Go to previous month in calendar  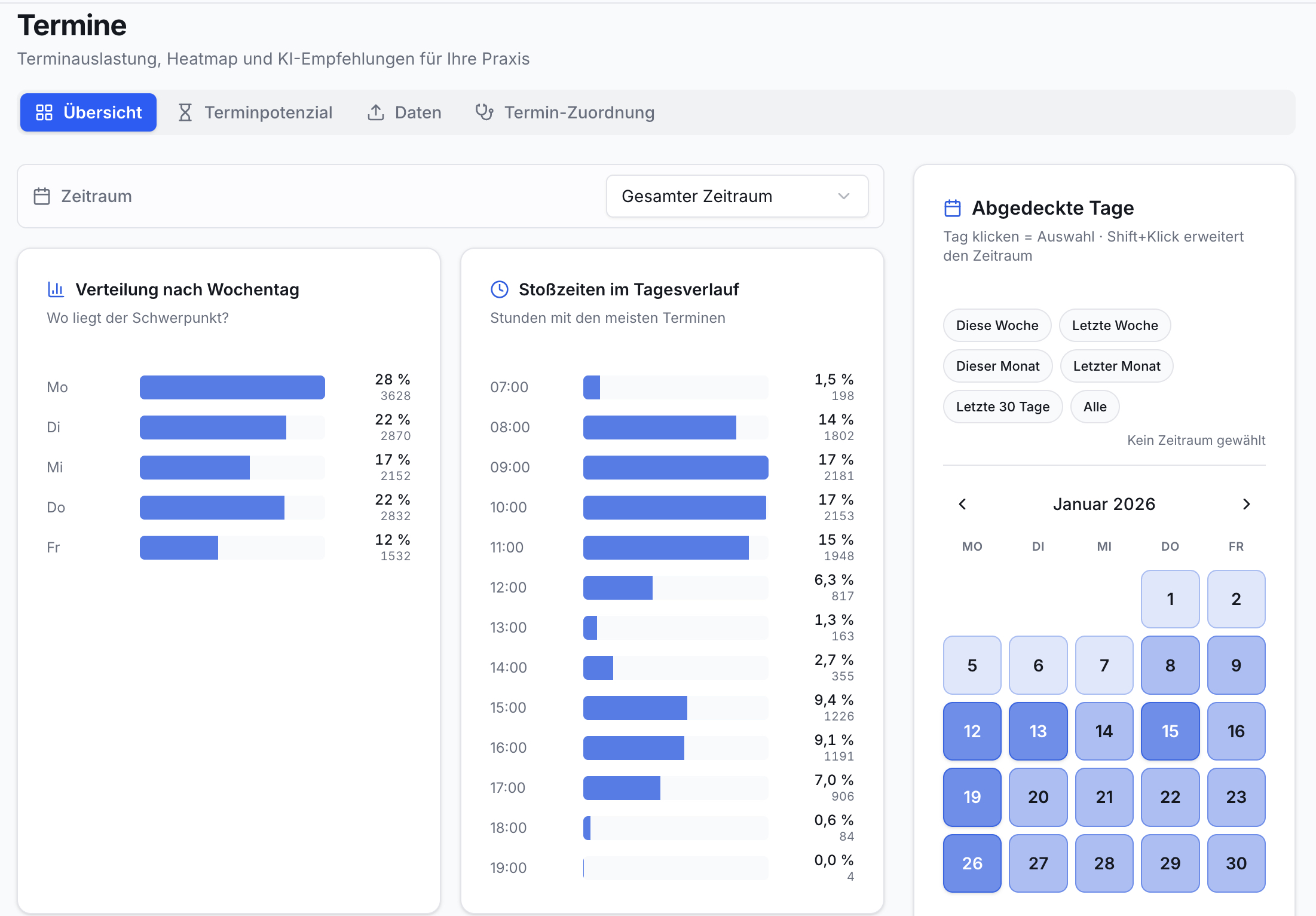[962, 504]
